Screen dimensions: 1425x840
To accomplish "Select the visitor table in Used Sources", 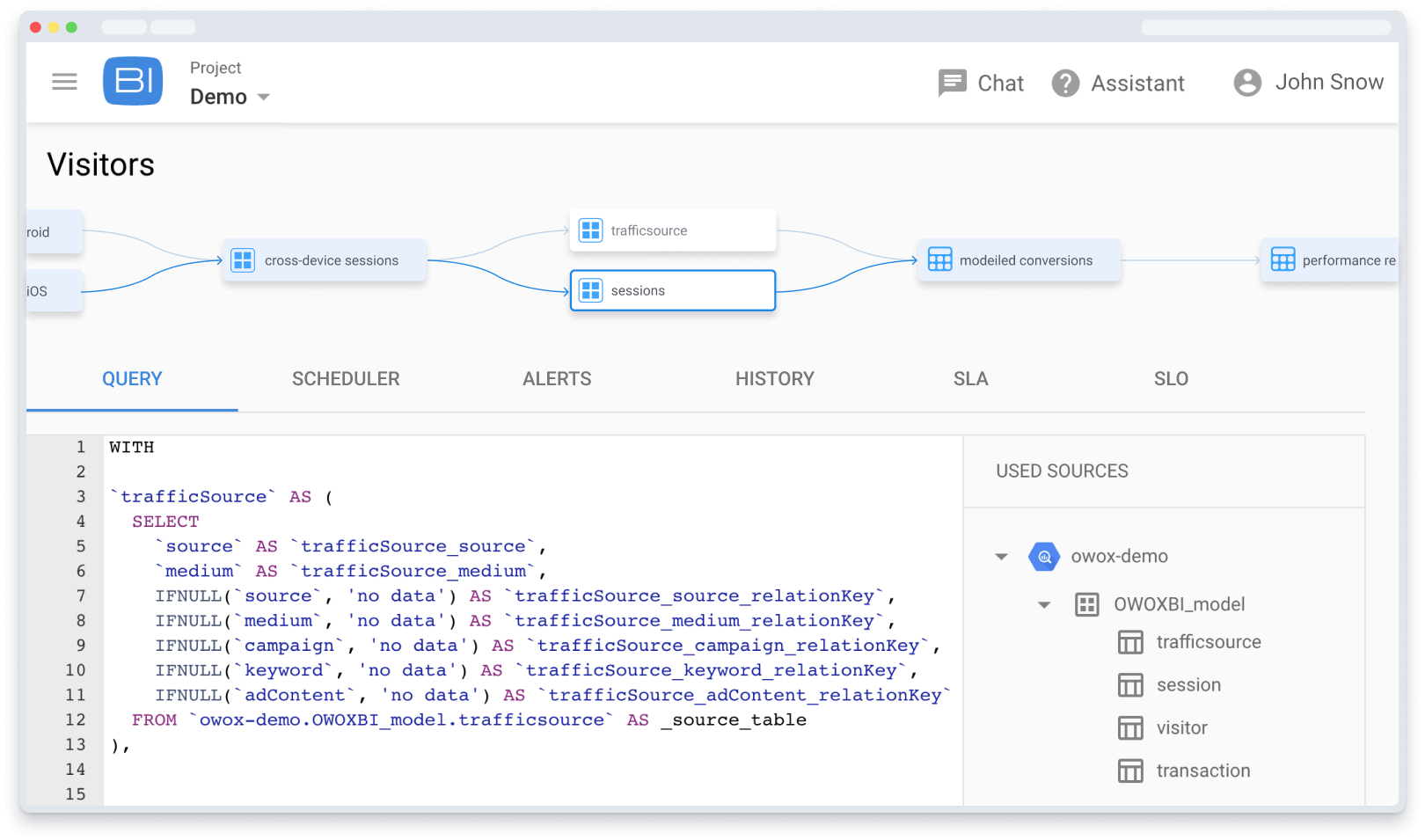I will coord(1181,727).
